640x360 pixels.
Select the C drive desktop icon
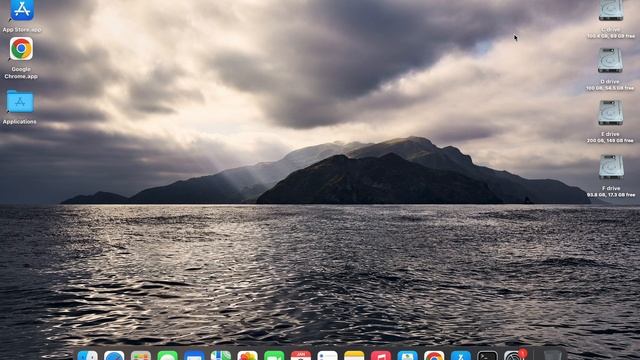611,10
